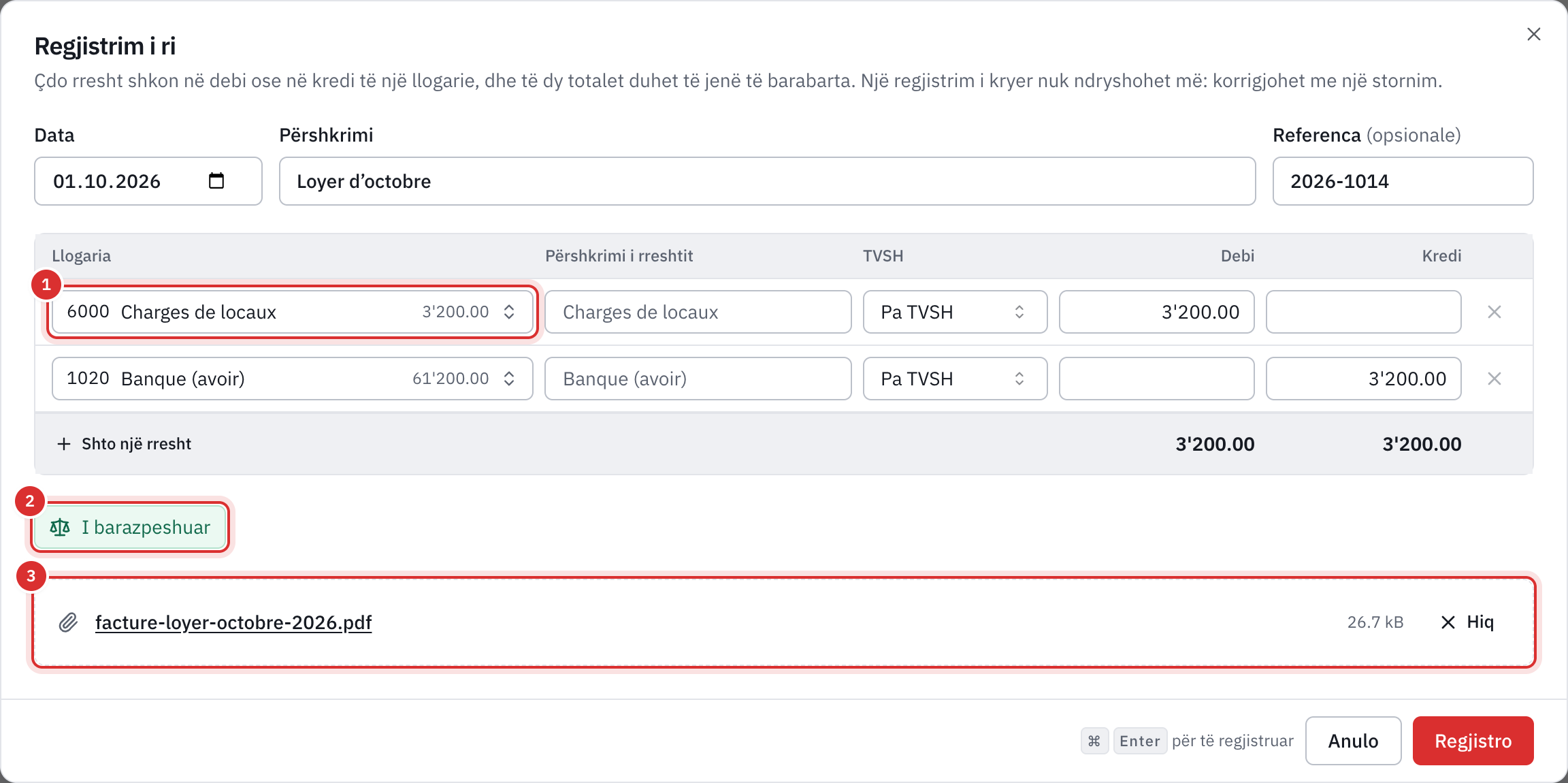
Task: Click the Kredi column header
Action: (1441, 256)
